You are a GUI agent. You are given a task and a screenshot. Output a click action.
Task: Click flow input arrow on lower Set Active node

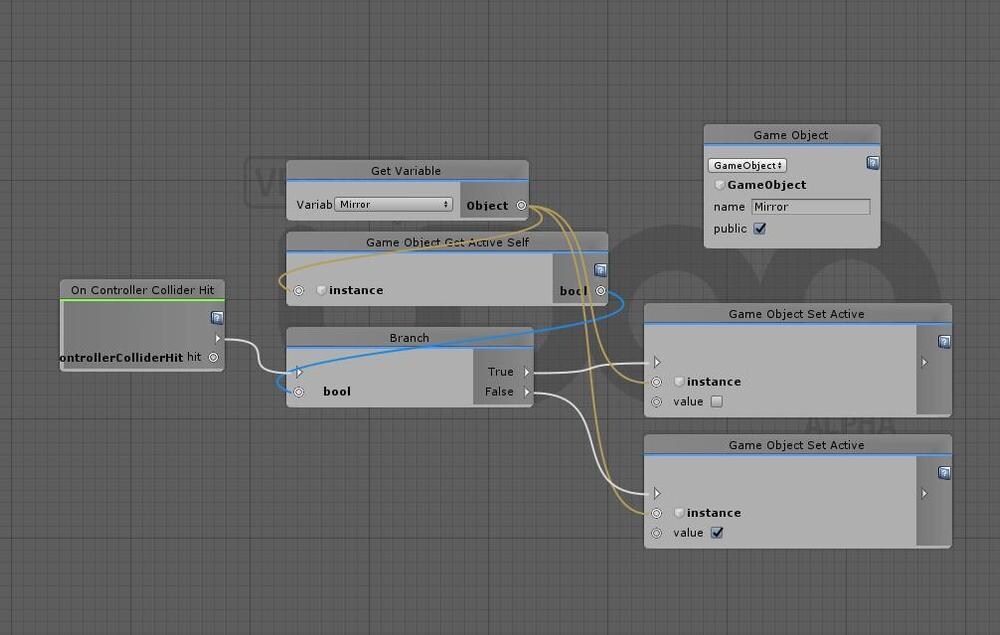pos(657,493)
